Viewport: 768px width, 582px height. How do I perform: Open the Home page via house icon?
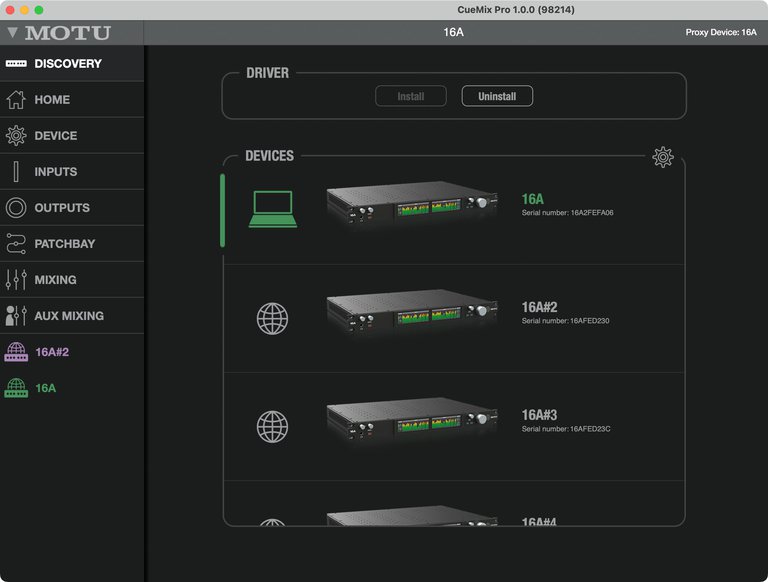click(16, 100)
